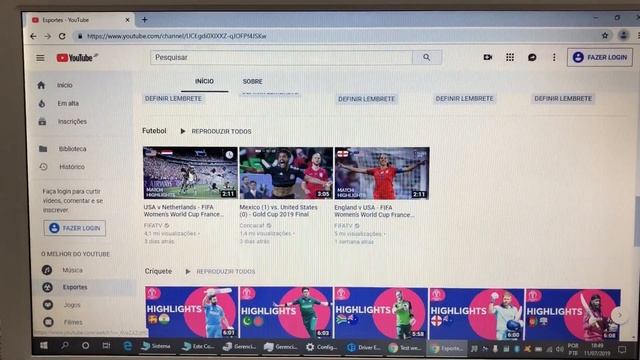Open India cricket highlights thumbnail 6:01
This screenshot has width=640, height=360.
click(x=191, y=312)
